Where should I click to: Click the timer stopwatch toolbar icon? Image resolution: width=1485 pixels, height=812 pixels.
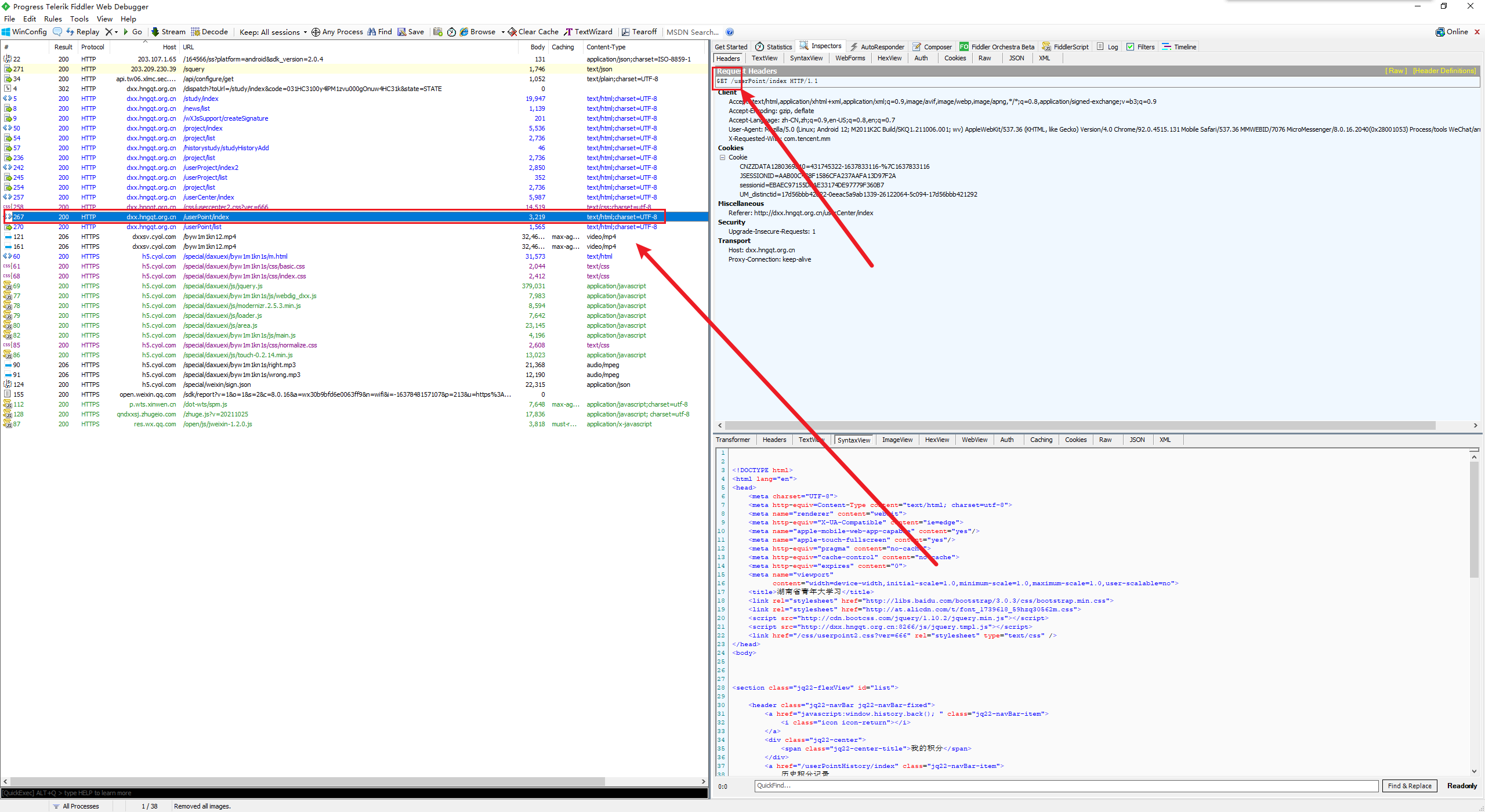coord(451,32)
